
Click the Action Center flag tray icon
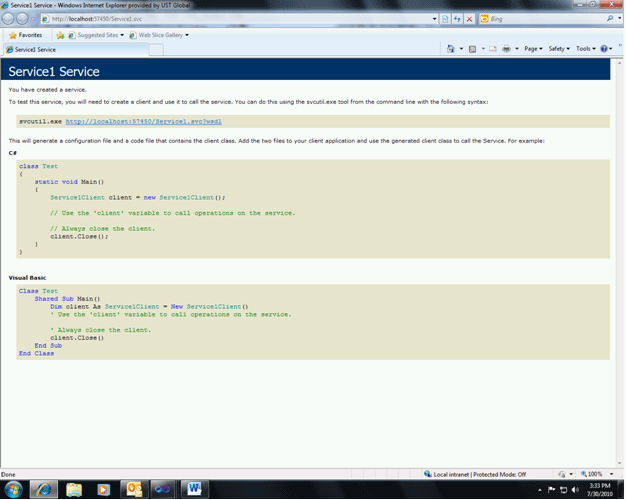point(551,490)
